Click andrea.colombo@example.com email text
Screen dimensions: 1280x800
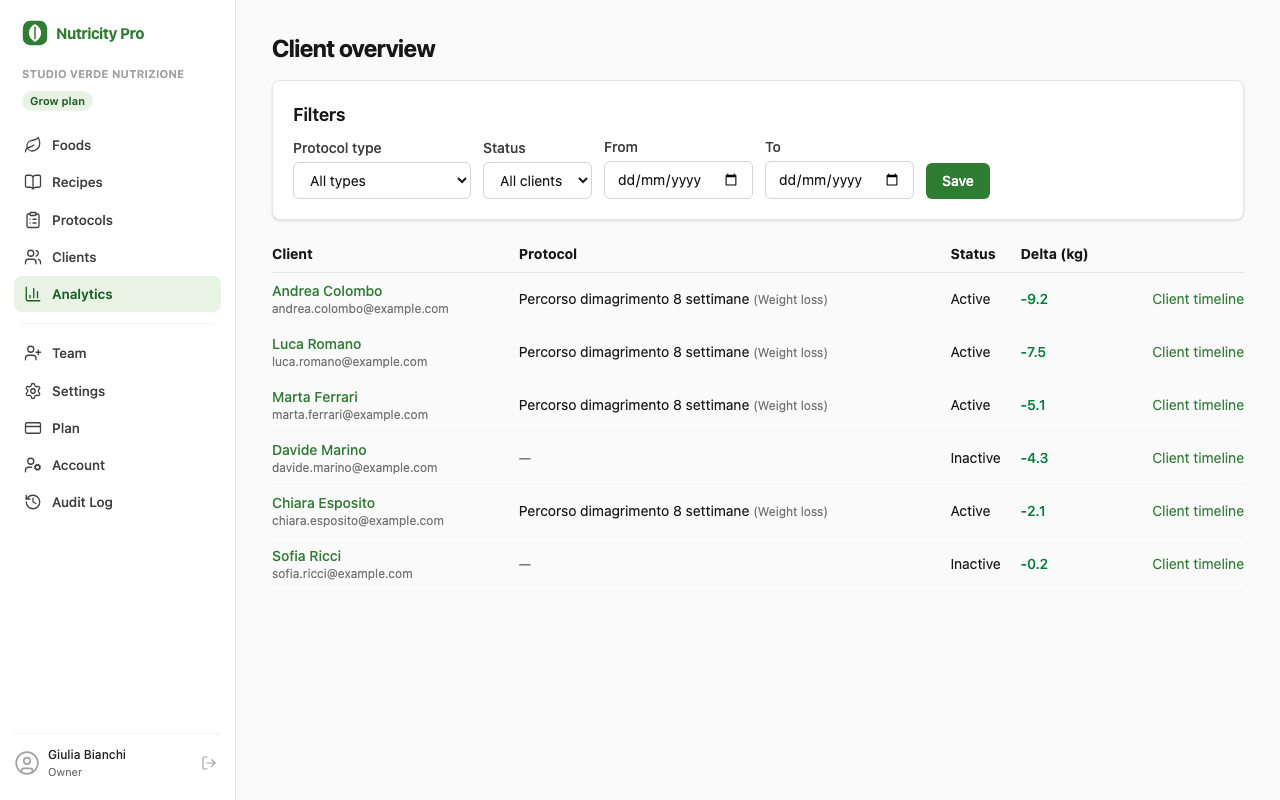tap(360, 309)
